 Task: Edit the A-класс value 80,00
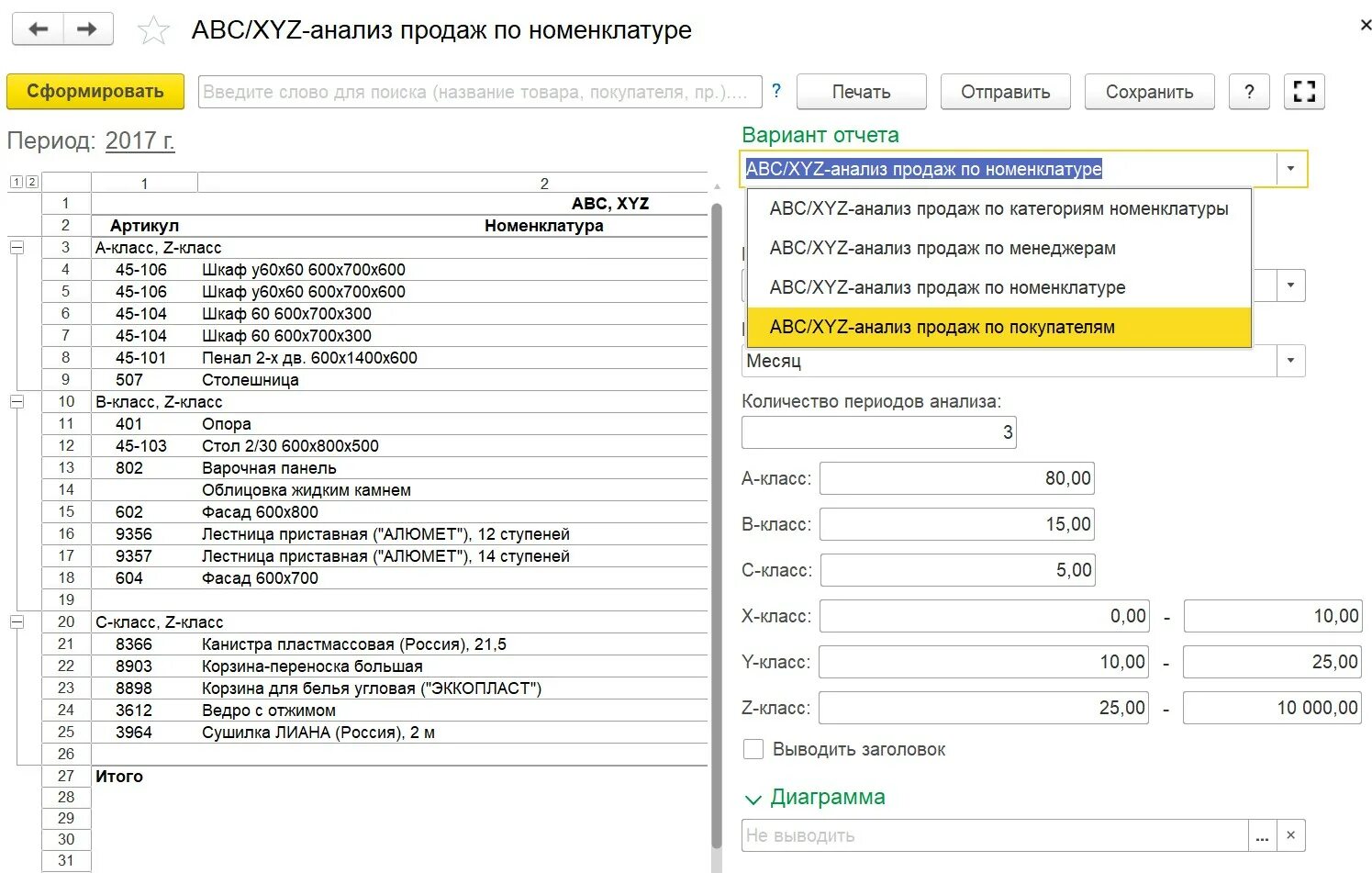[x=957, y=478]
